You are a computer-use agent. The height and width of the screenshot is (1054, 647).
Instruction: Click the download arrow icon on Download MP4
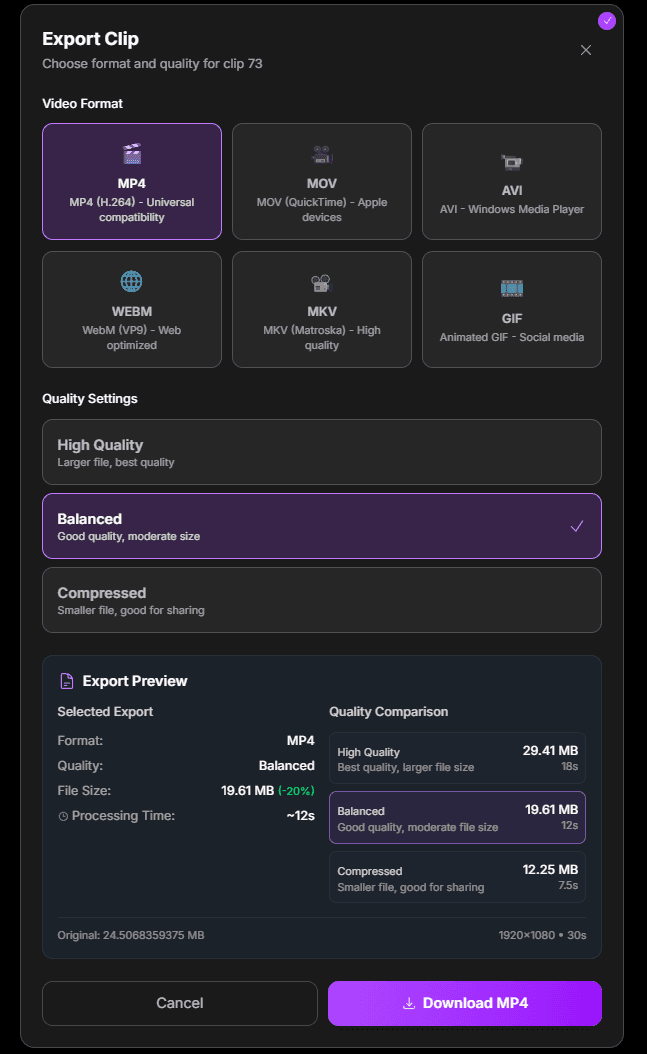click(410, 1003)
